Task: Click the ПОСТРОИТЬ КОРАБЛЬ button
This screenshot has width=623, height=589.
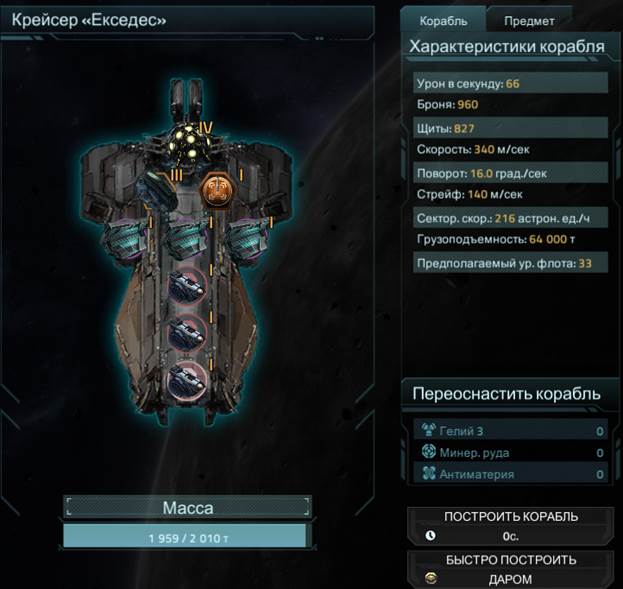Action: (511, 526)
